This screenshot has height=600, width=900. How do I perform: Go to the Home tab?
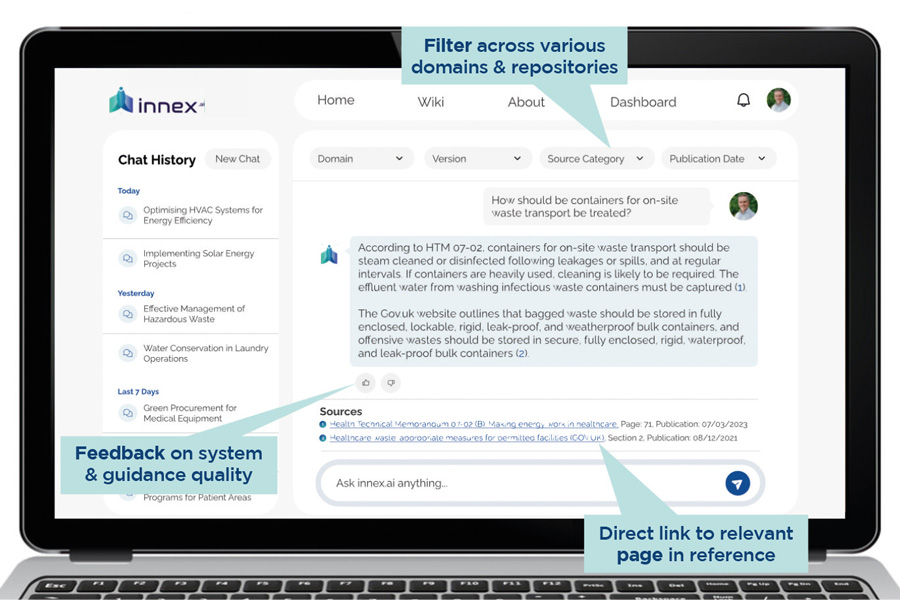[336, 100]
